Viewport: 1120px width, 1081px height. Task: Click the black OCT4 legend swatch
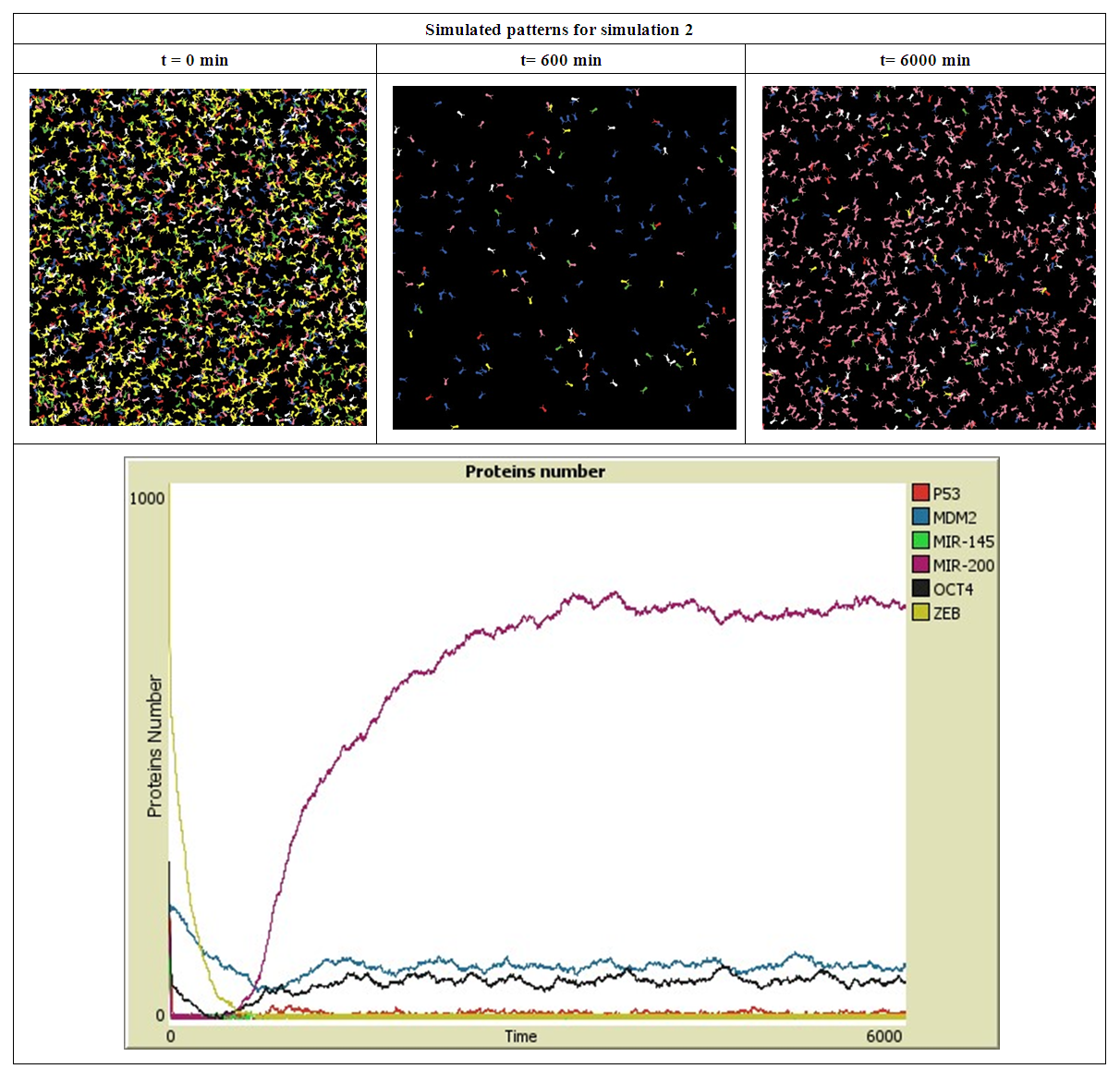click(920, 589)
